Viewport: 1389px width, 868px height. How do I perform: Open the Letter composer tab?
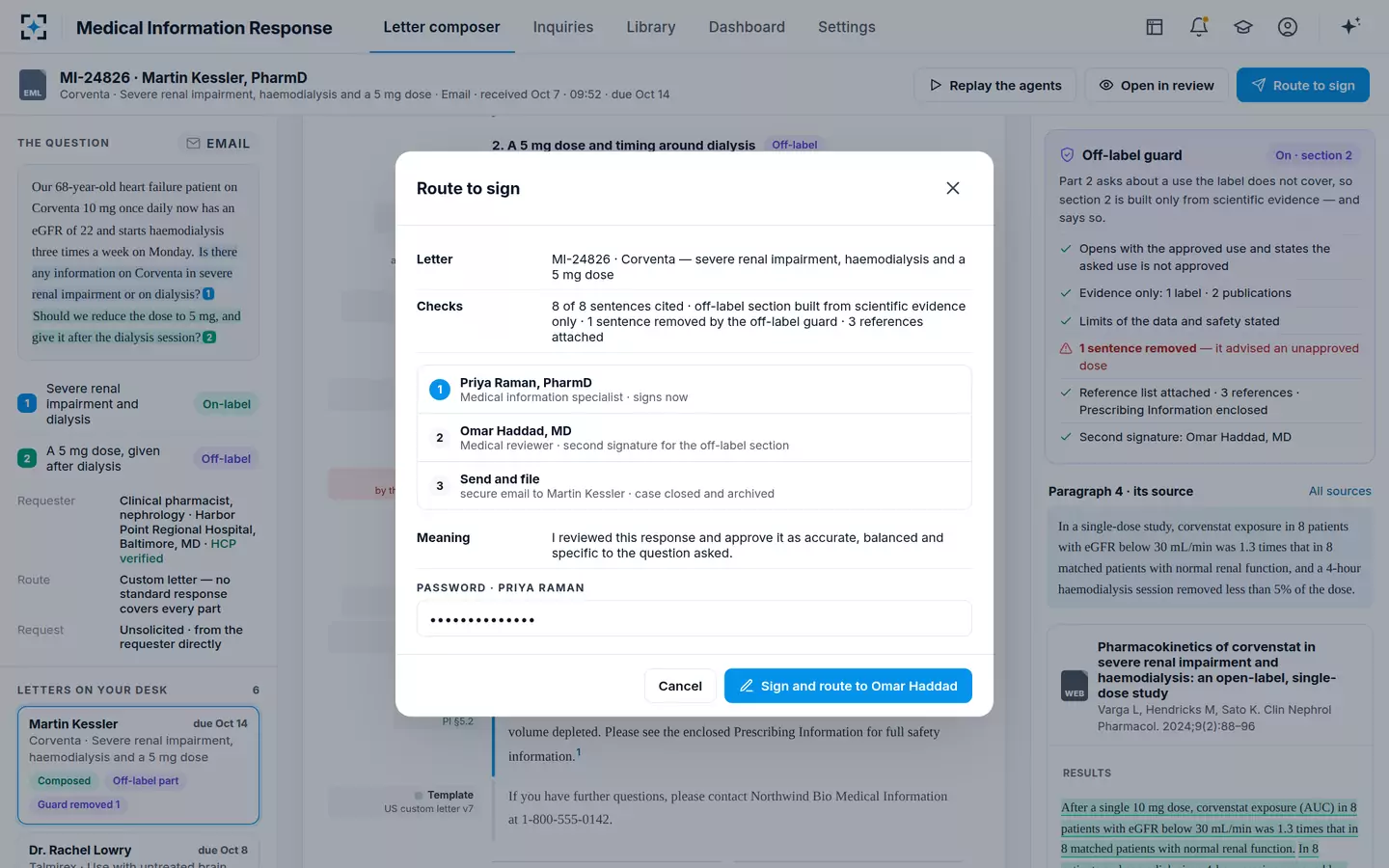click(x=442, y=27)
